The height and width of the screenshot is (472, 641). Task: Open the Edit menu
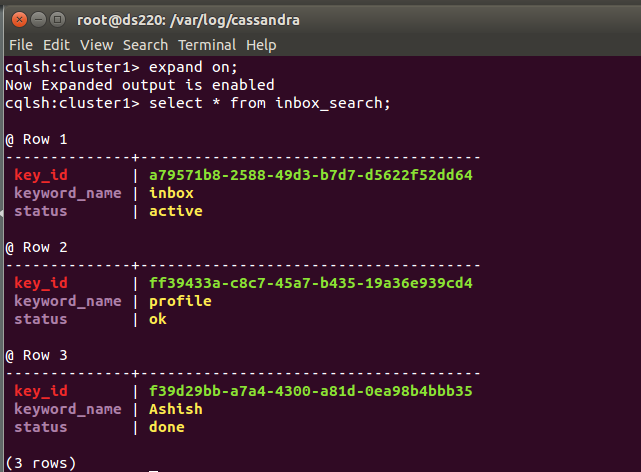click(x=56, y=45)
